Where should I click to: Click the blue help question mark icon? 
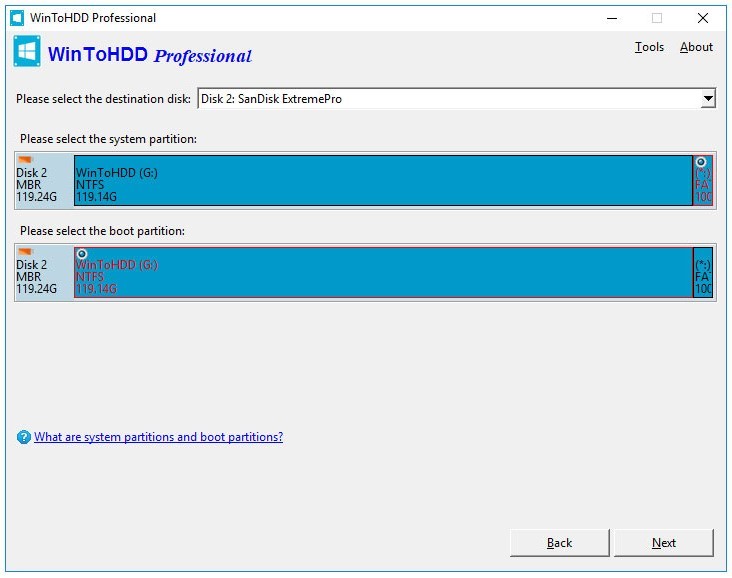(x=23, y=437)
